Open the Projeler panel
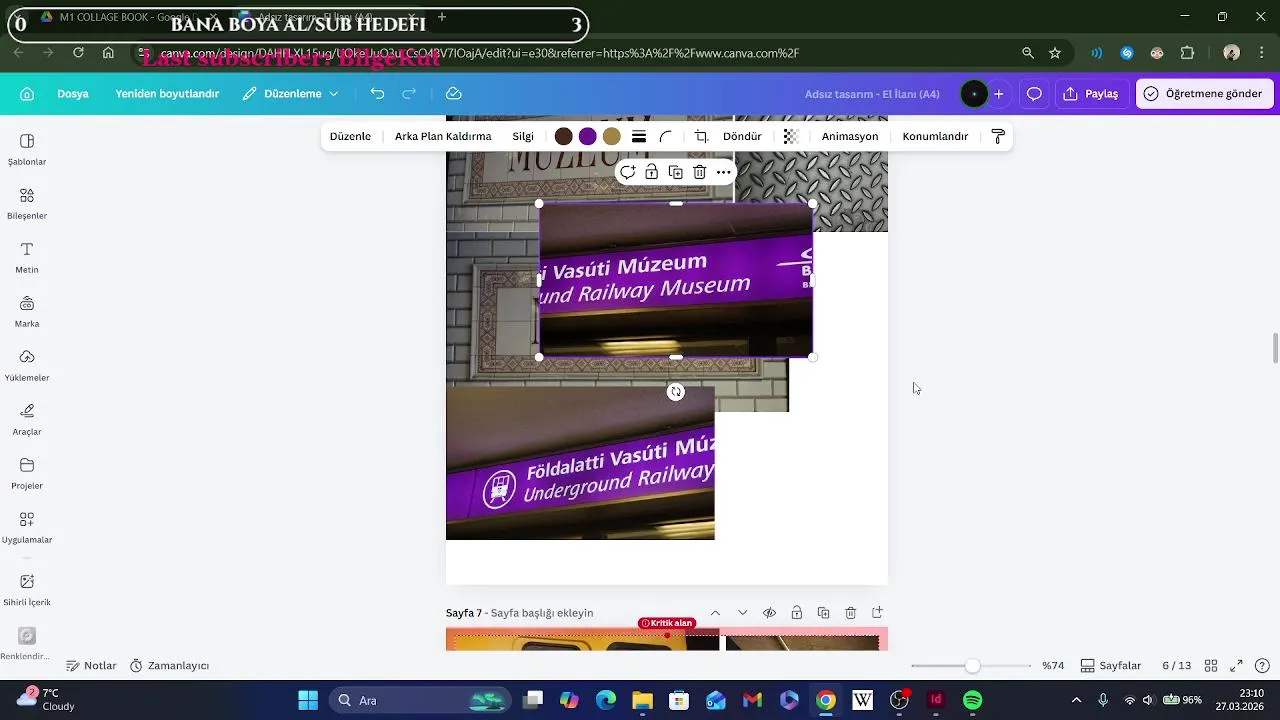 (x=27, y=474)
